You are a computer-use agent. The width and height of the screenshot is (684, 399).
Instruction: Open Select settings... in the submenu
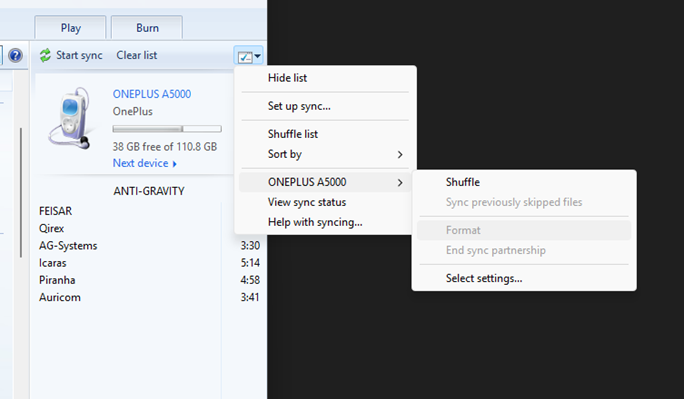click(x=524, y=278)
